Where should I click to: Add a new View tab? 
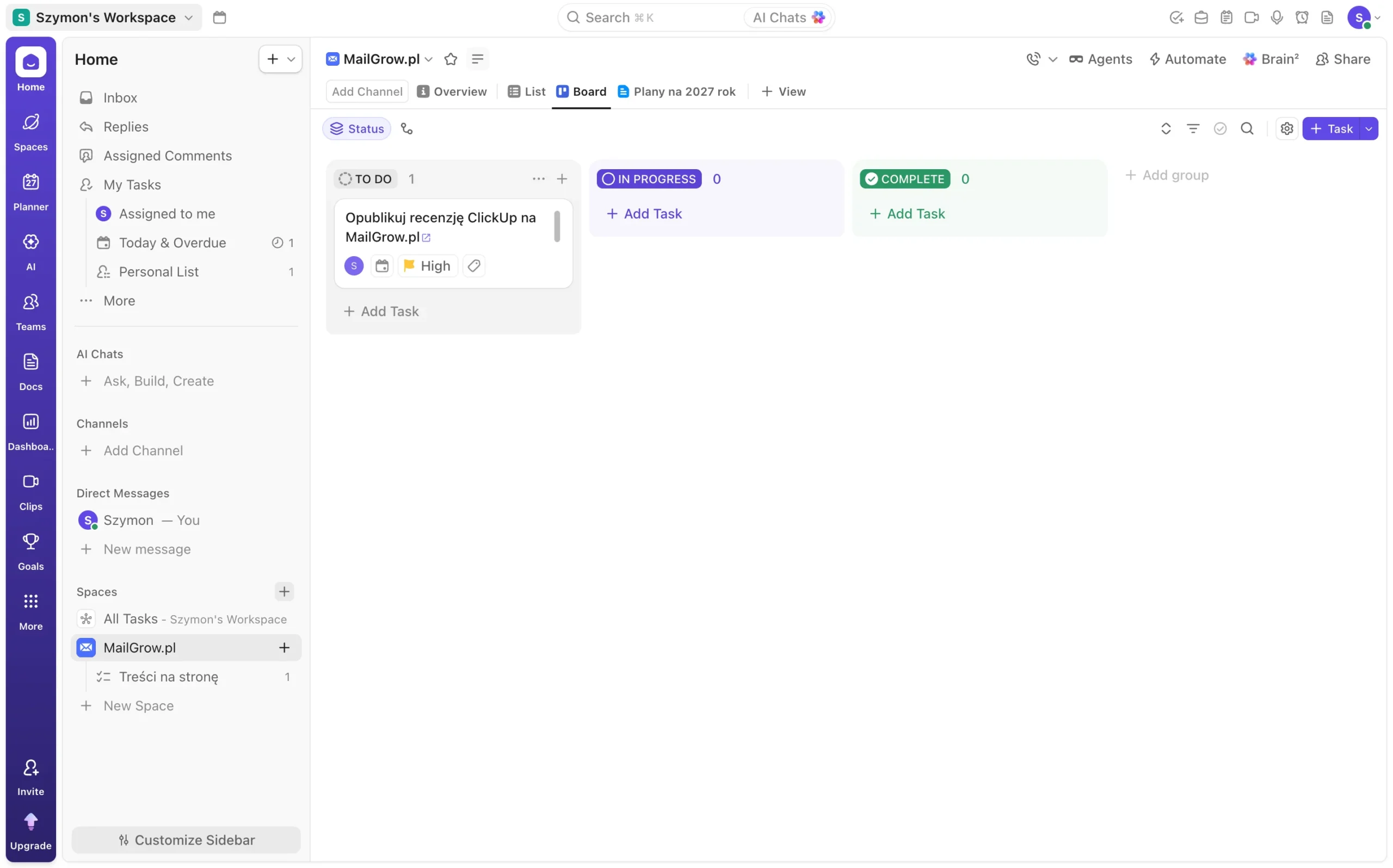point(783,92)
